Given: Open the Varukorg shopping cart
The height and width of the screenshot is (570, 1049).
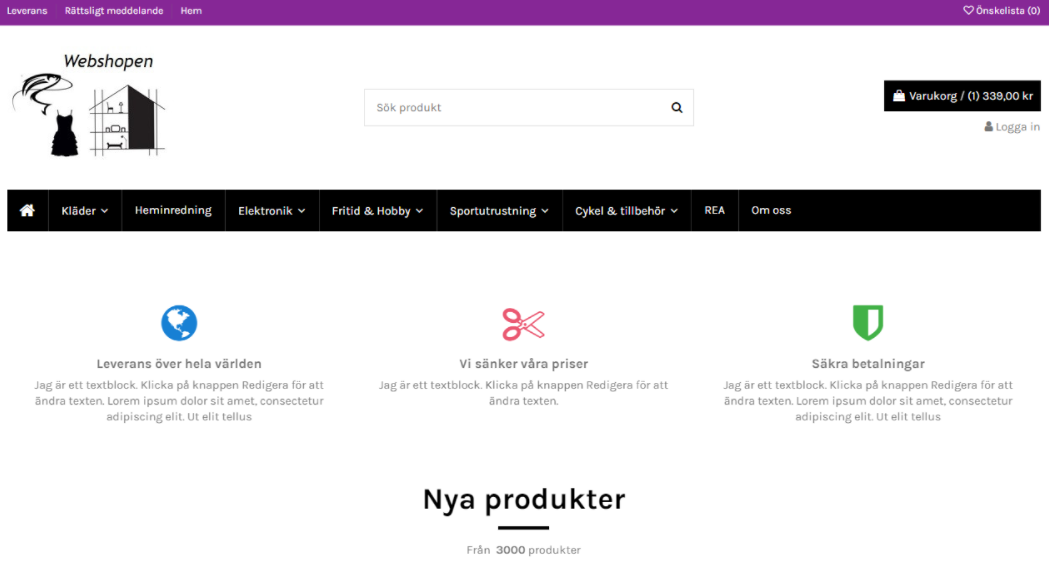Looking at the screenshot, I should coord(962,96).
